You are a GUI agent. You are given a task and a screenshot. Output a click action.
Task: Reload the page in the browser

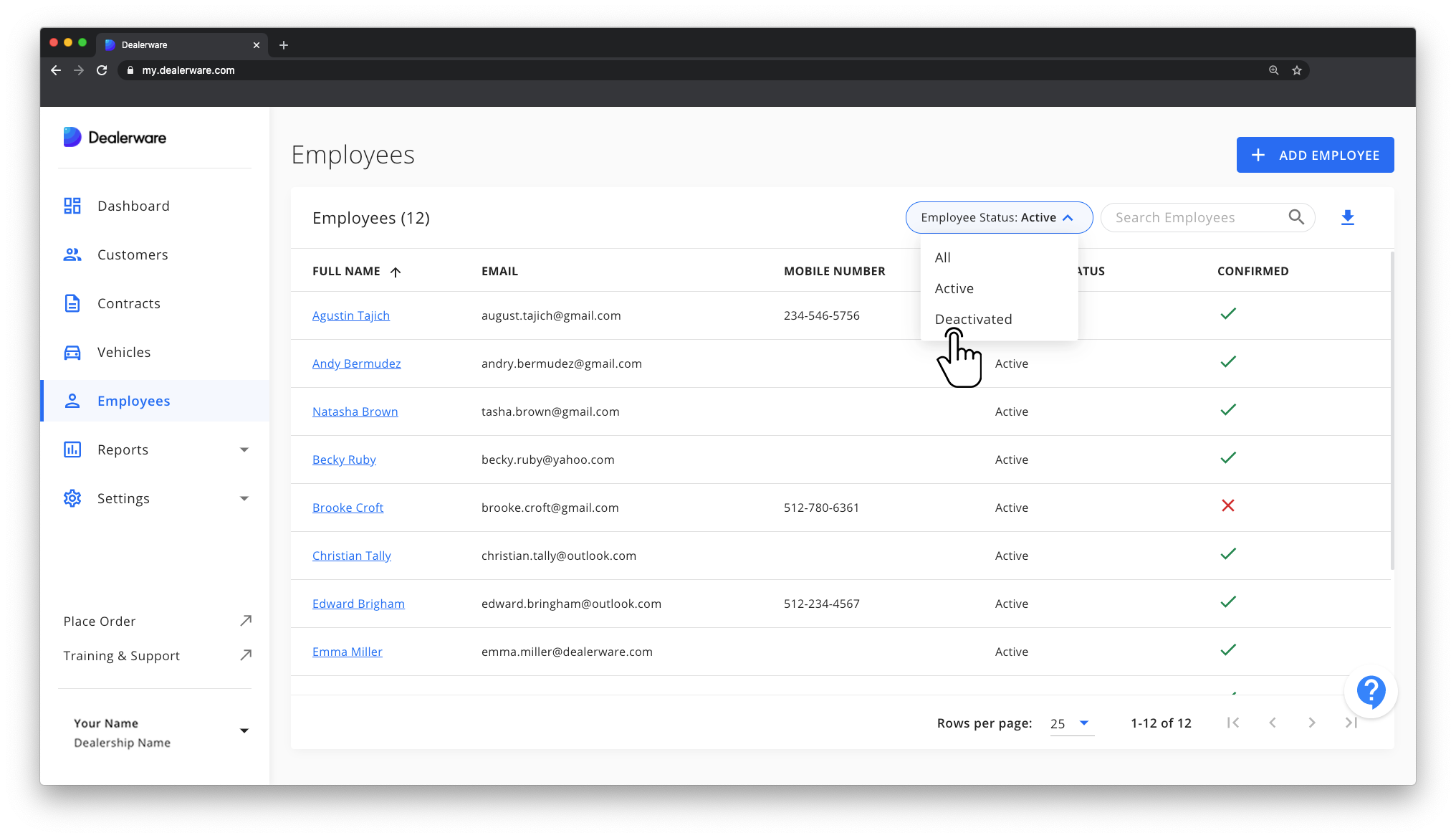pyautogui.click(x=102, y=70)
